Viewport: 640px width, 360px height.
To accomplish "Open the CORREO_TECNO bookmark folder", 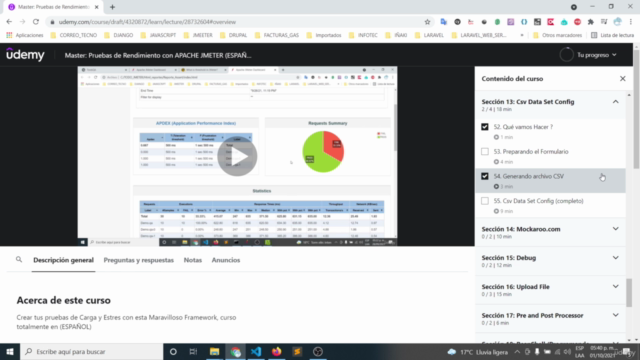I will (74, 35).
